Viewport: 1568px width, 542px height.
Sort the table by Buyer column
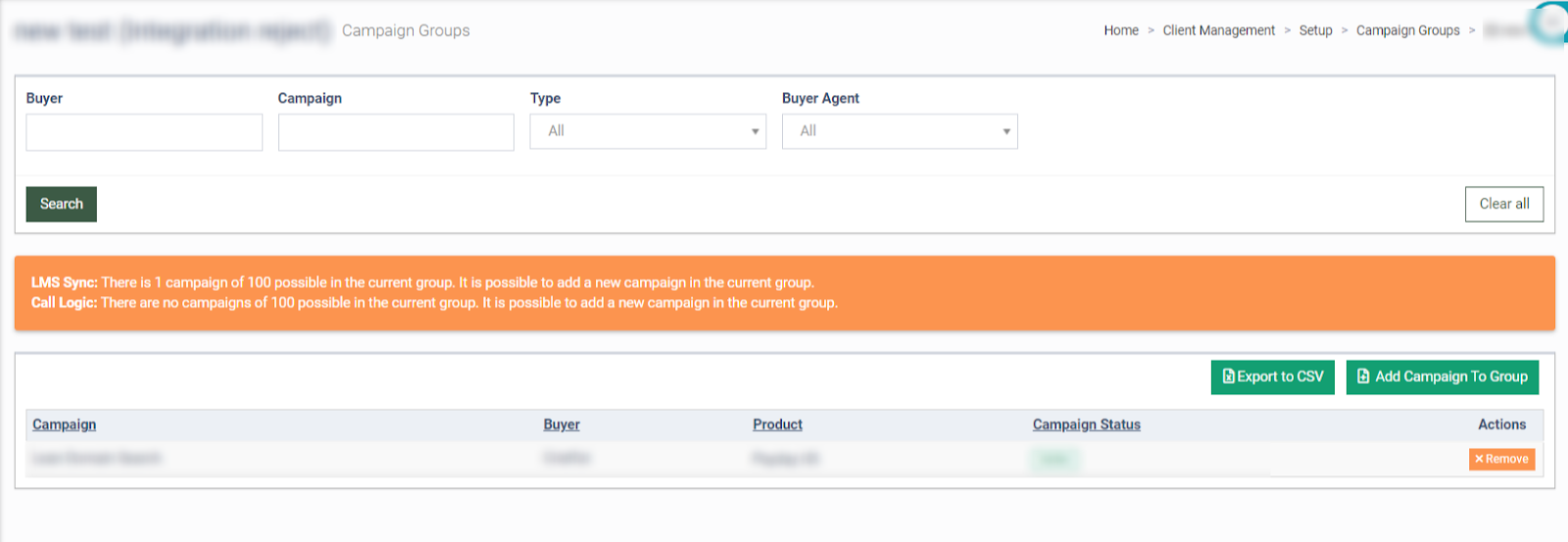pos(562,424)
